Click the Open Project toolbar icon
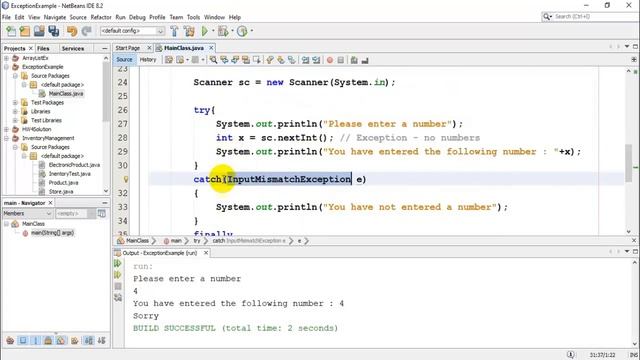Screen dimensions: 640x360 (x=39, y=31)
